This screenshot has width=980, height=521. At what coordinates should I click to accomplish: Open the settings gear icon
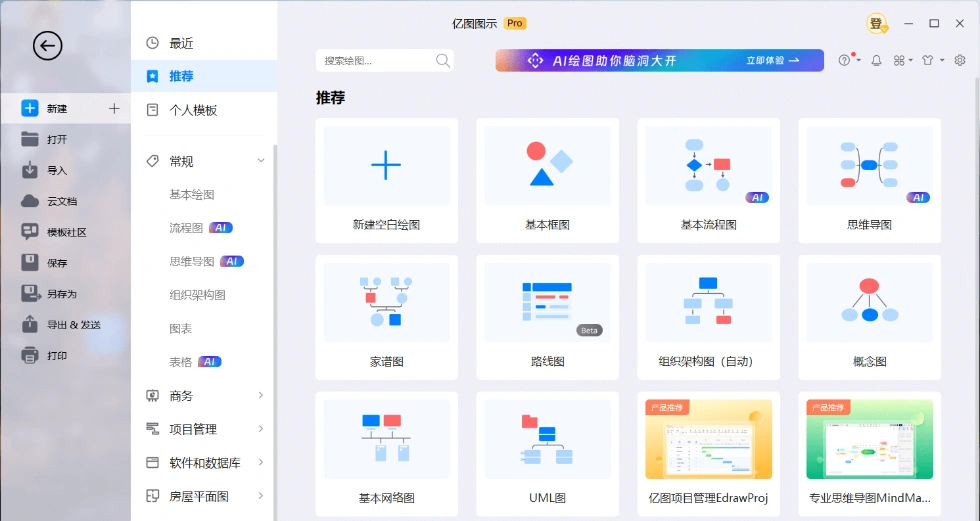[960, 61]
